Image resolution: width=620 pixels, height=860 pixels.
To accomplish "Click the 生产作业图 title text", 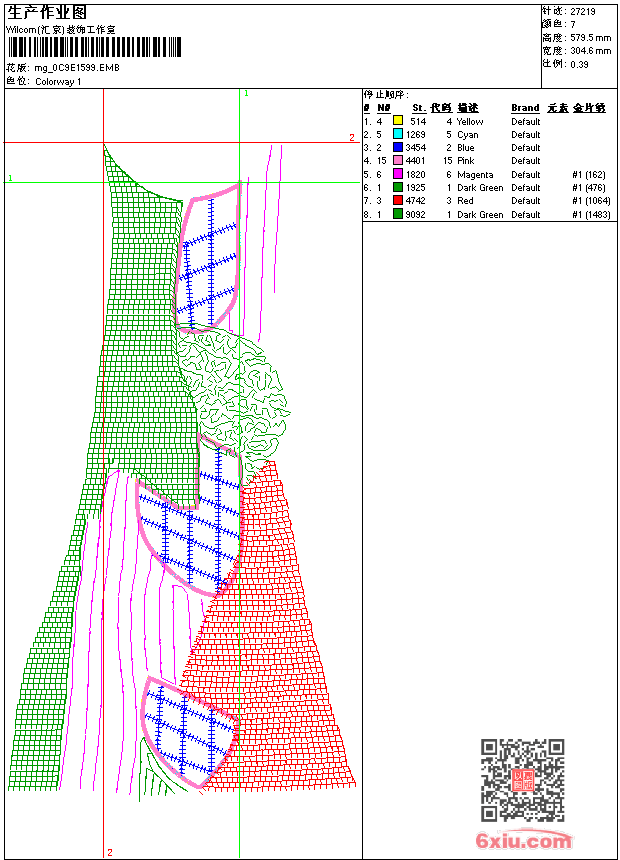I will (47, 12).
